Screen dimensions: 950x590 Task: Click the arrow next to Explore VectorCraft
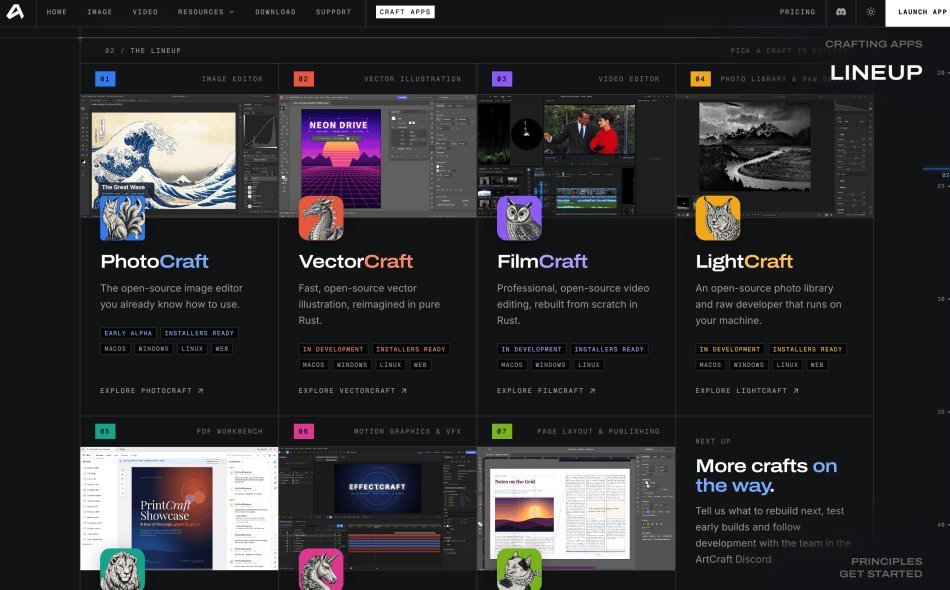click(404, 391)
